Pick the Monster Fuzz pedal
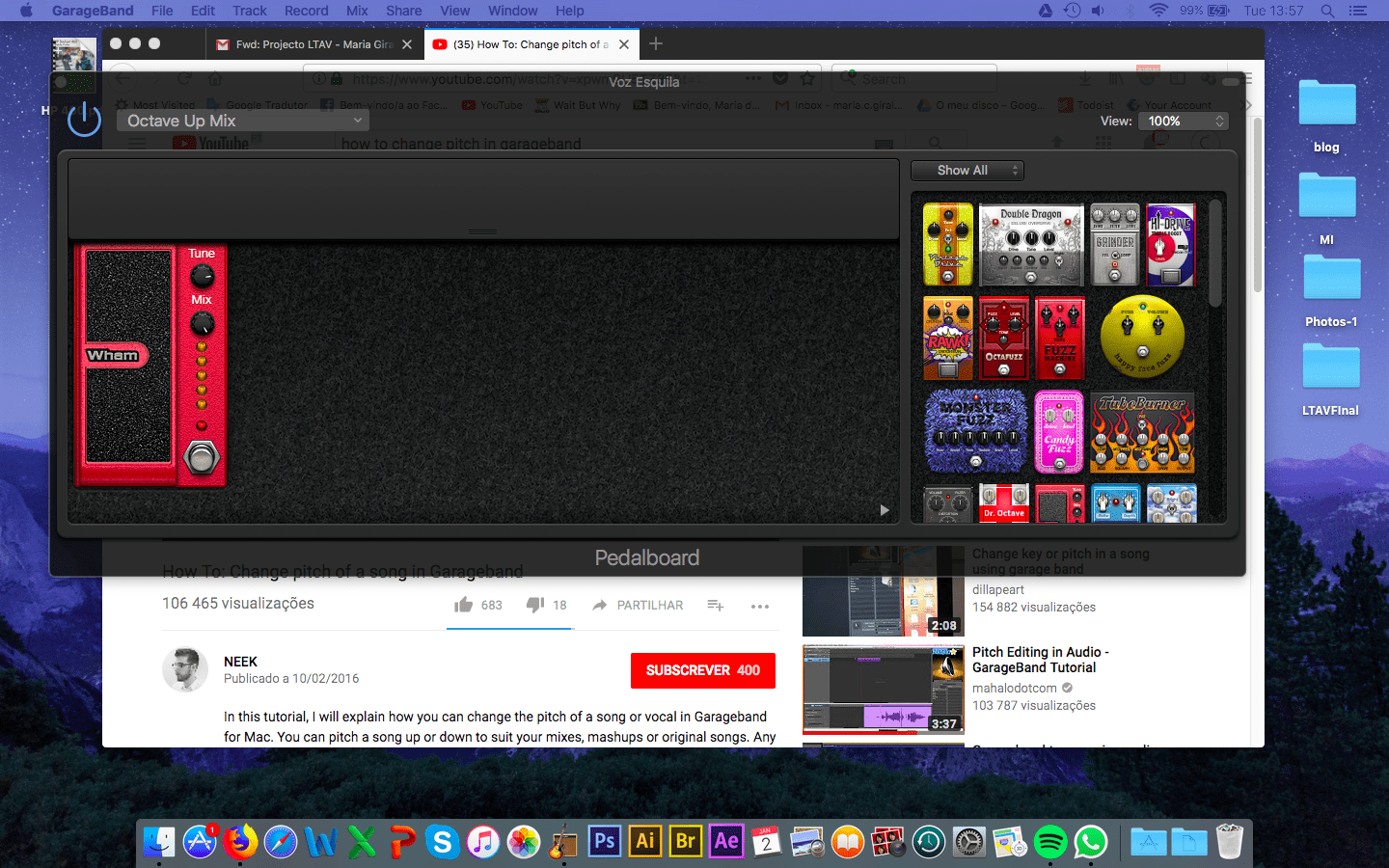1389x868 pixels. click(x=976, y=431)
